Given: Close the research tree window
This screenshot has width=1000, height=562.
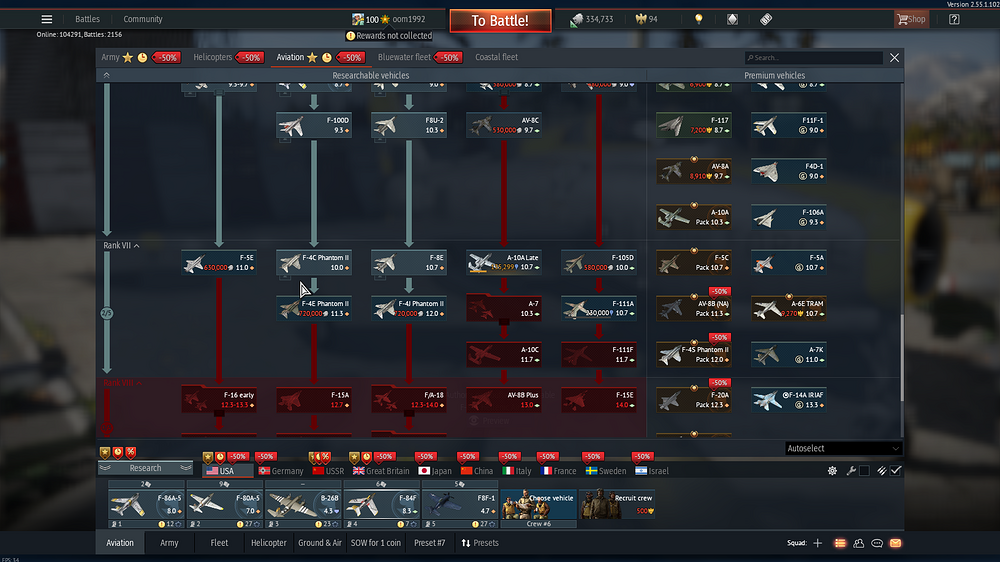Looking at the screenshot, I should (894, 57).
